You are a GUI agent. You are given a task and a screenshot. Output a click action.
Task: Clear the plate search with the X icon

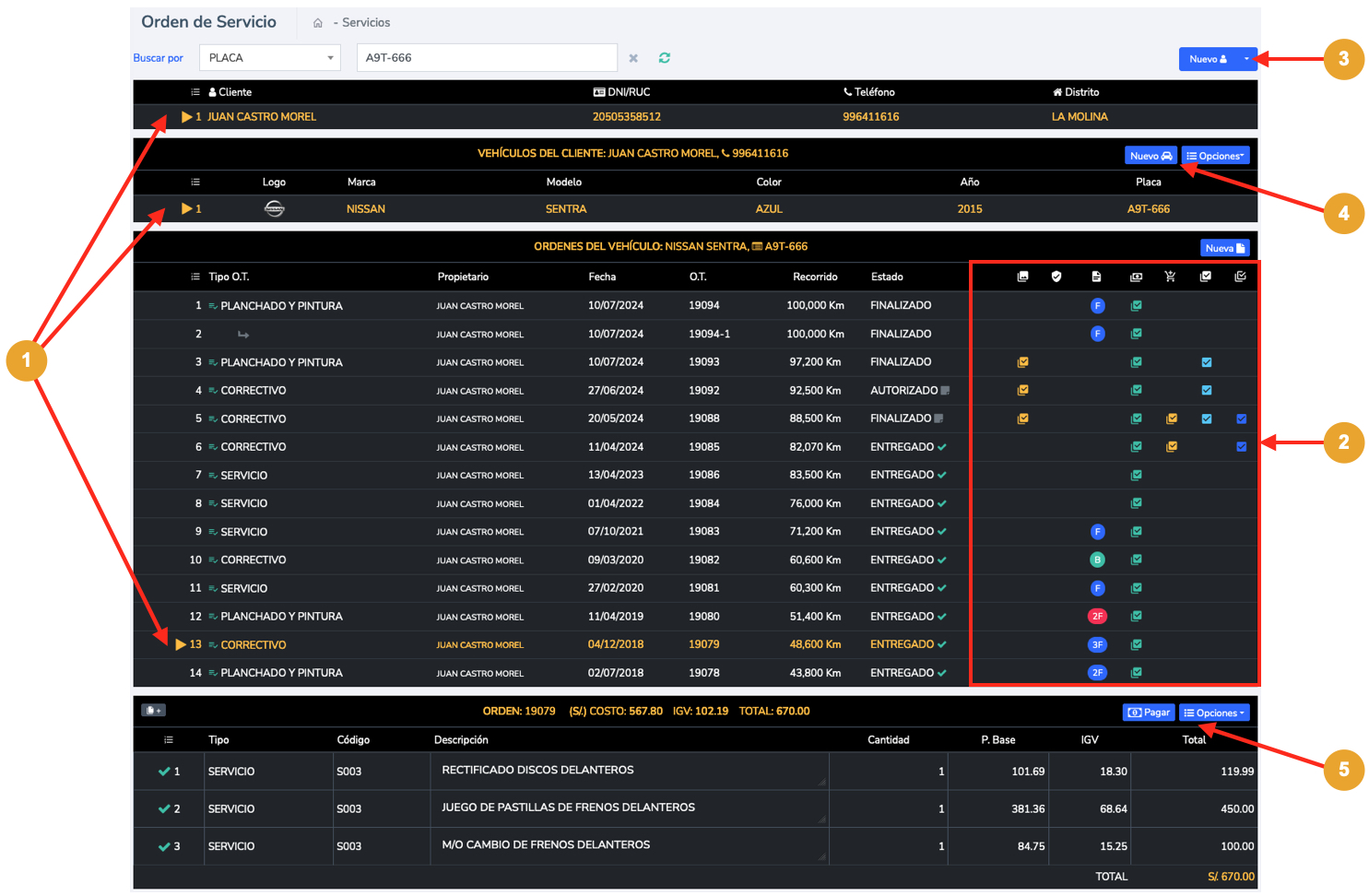(x=633, y=58)
